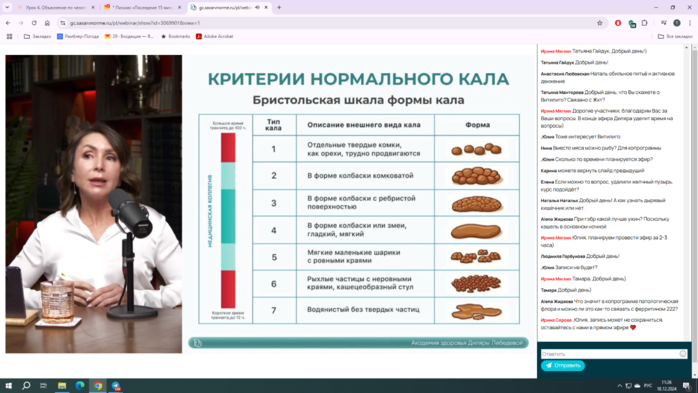This screenshot has width=698, height=393.
Task: Open a new browser tab
Action: [x=279, y=8]
